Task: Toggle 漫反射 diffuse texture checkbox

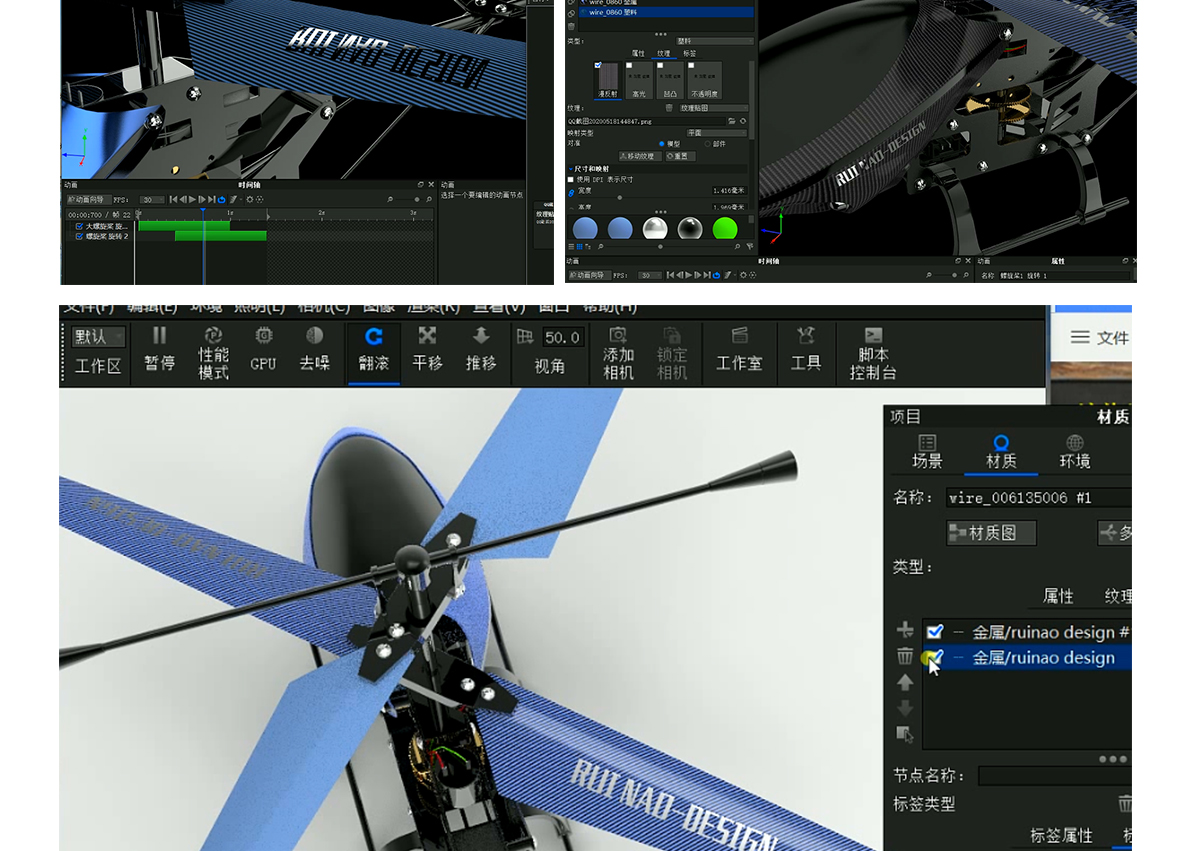Action: [598, 65]
